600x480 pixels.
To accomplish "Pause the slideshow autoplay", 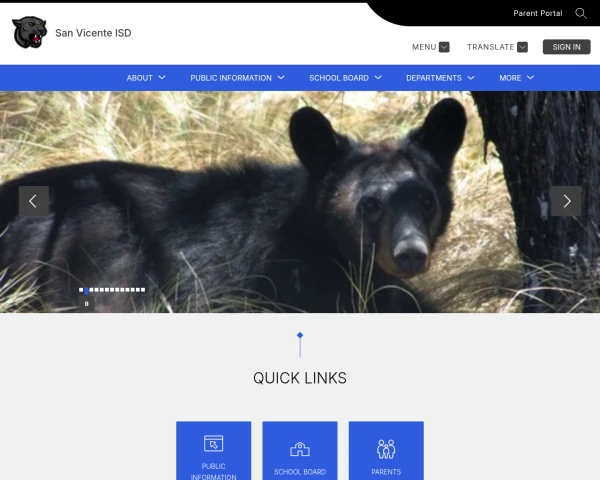I will (x=86, y=304).
